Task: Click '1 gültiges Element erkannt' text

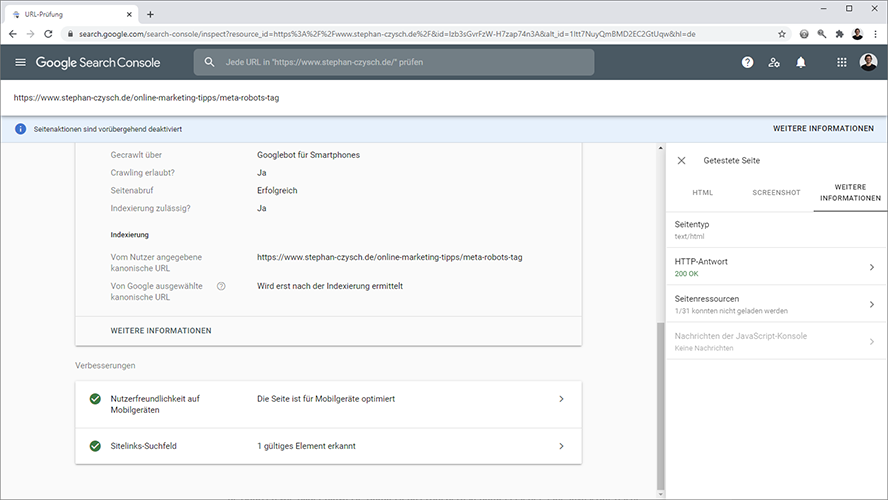Action: 306,446
